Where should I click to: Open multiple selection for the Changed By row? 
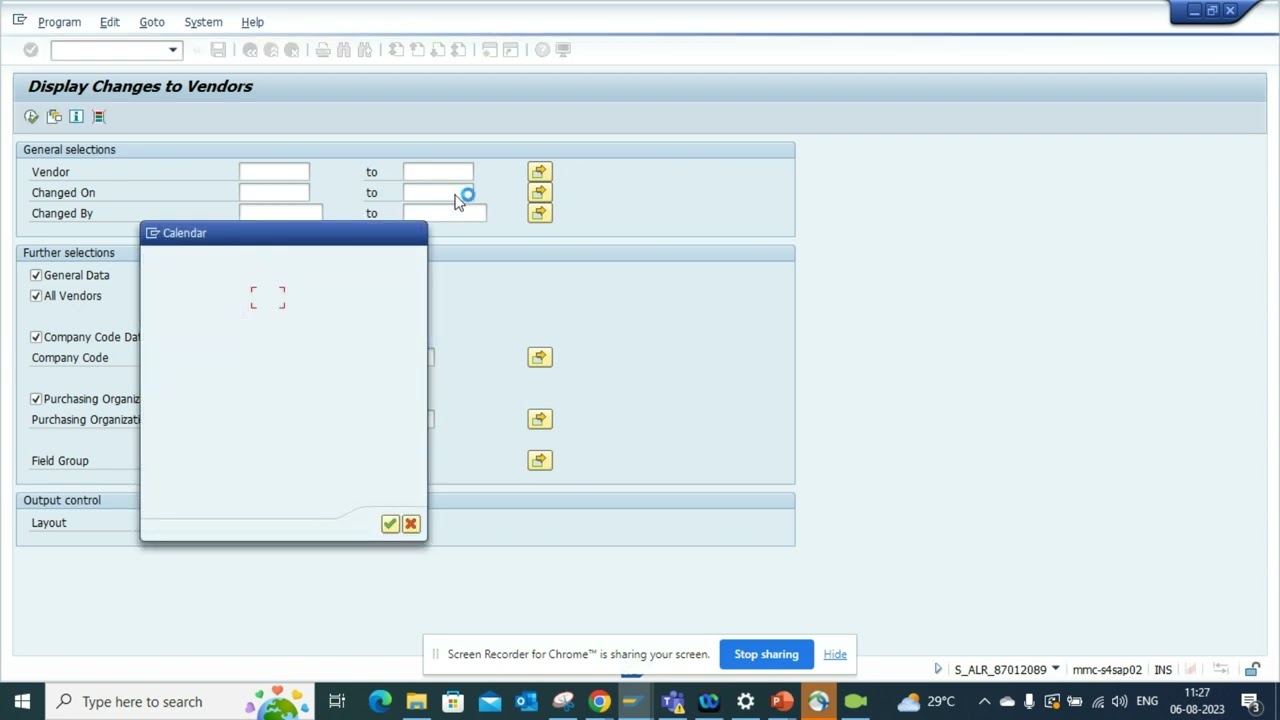540,213
